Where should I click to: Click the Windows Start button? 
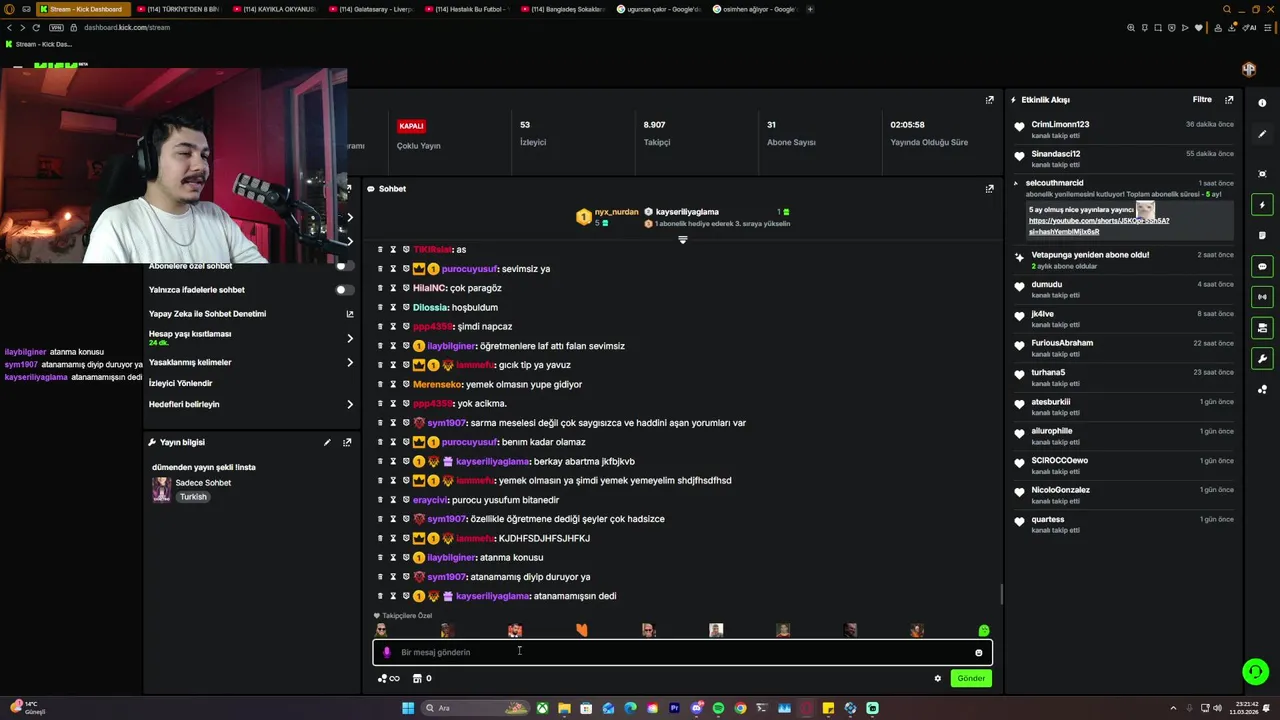408,708
